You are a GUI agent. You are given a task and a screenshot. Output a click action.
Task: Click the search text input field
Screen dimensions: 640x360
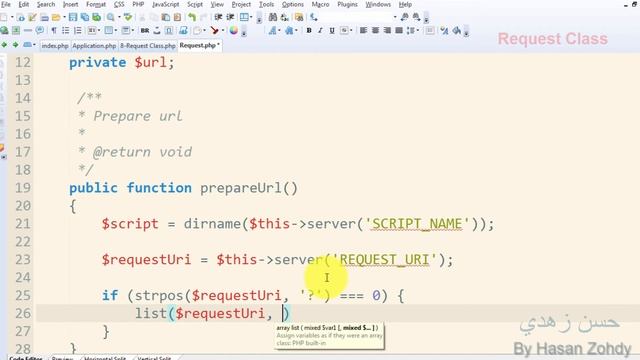(x=354, y=17)
